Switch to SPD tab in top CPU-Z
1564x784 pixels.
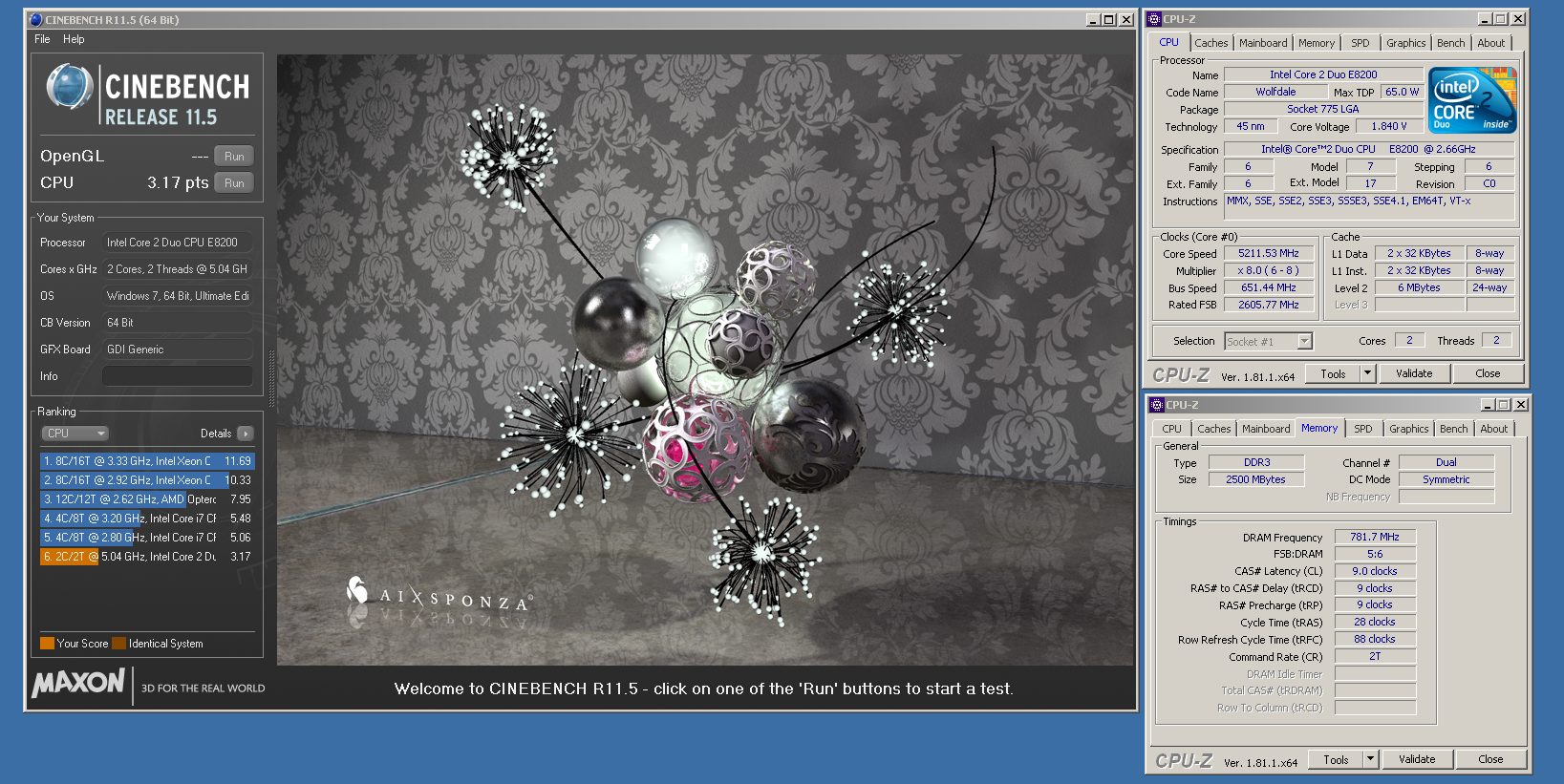[1360, 43]
